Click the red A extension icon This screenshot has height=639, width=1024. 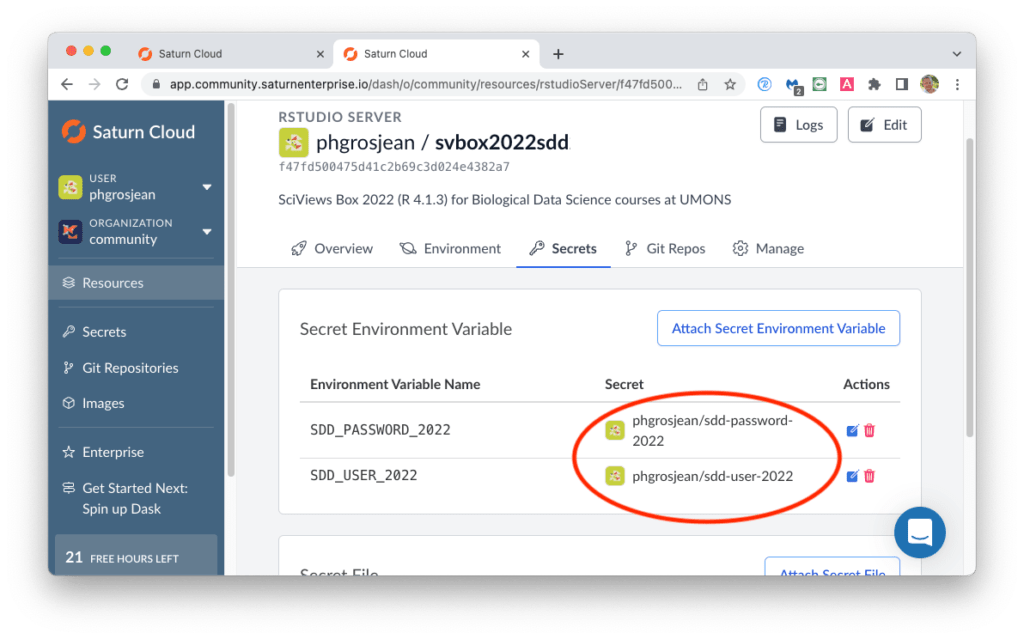pos(847,84)
